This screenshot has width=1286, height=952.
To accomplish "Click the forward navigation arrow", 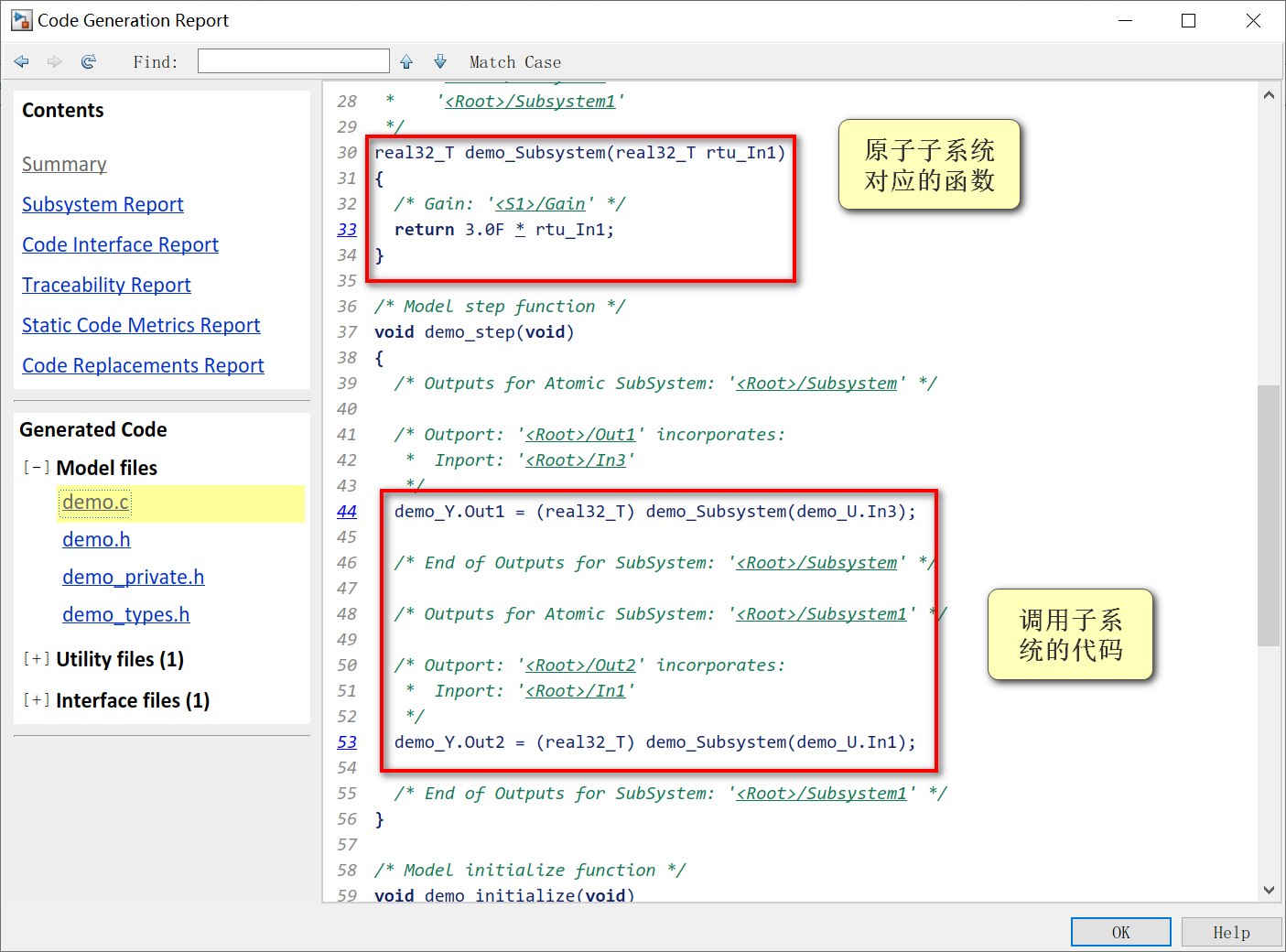I will pyautogui.click(x=55, y=61).
